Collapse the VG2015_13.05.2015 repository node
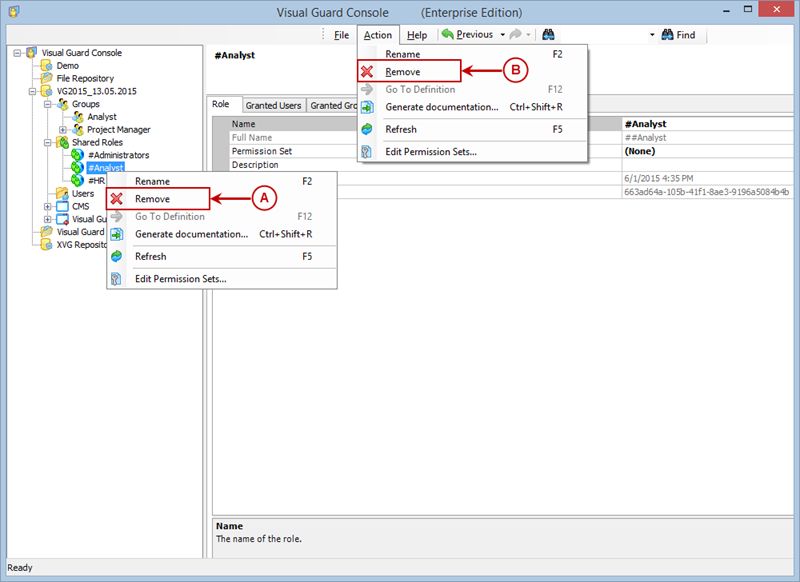Image resolution: width=800 pixels, height=582 pixels. coord(32,91)
